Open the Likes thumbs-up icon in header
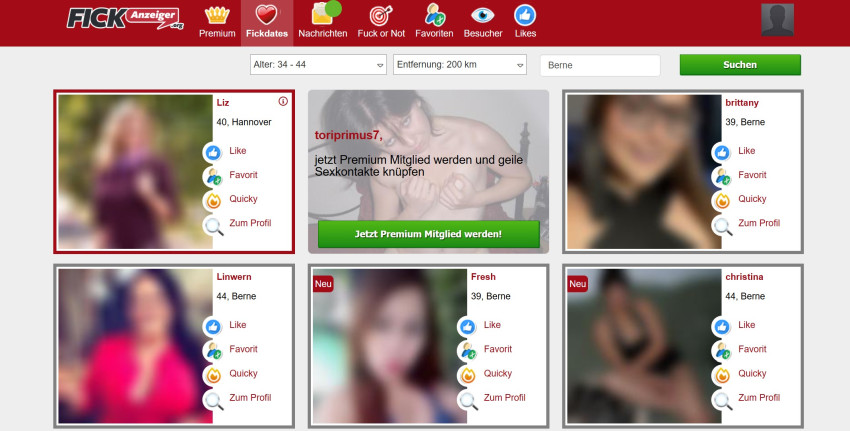Viewport: 850px width, 431px height. (525, 16)
